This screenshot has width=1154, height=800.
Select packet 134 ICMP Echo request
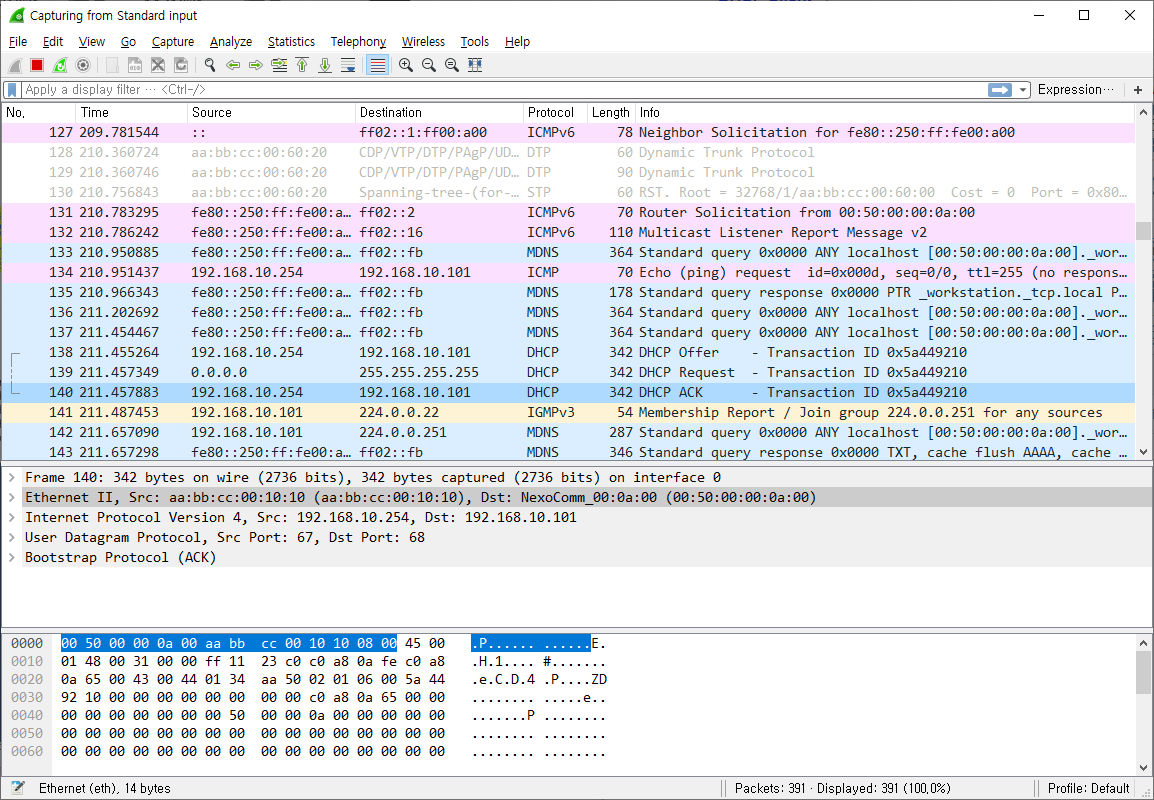coord(569,272)
